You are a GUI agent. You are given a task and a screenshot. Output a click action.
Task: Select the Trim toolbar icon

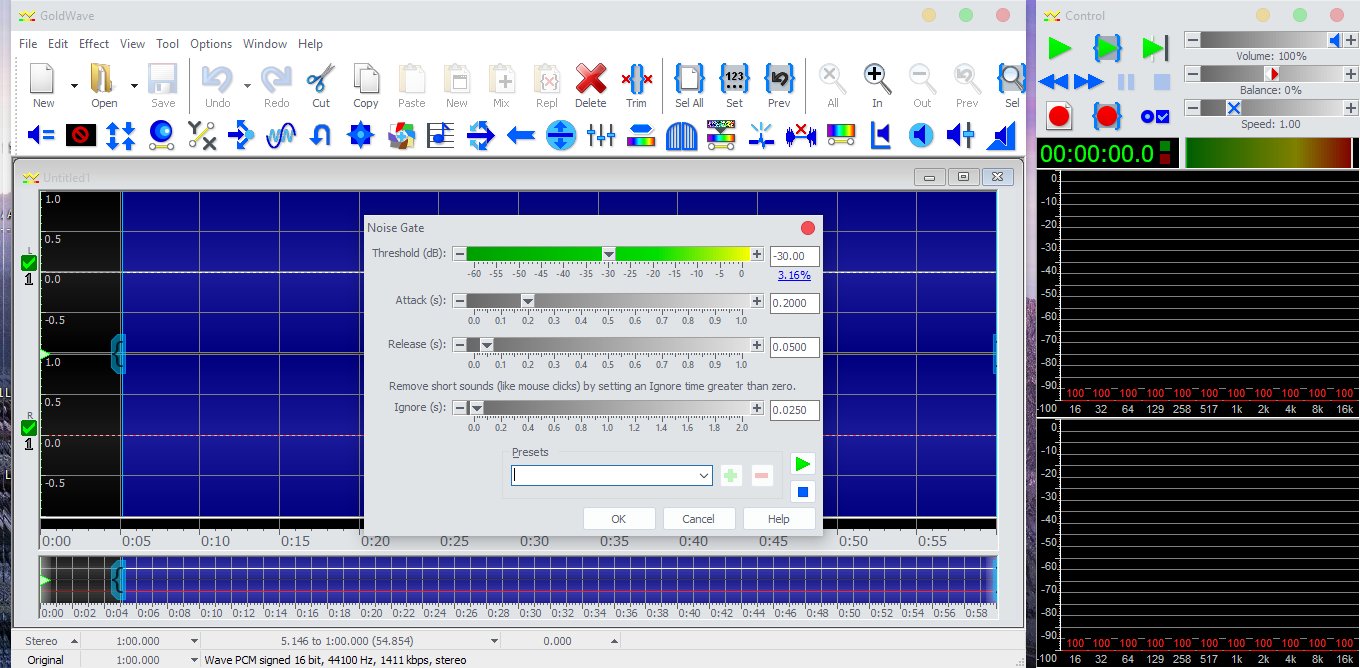[636, 86]
